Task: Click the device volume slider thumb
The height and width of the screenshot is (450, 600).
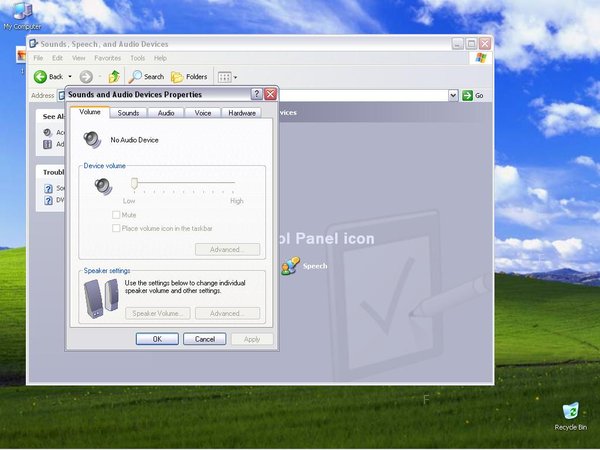Action: point(134,183)
